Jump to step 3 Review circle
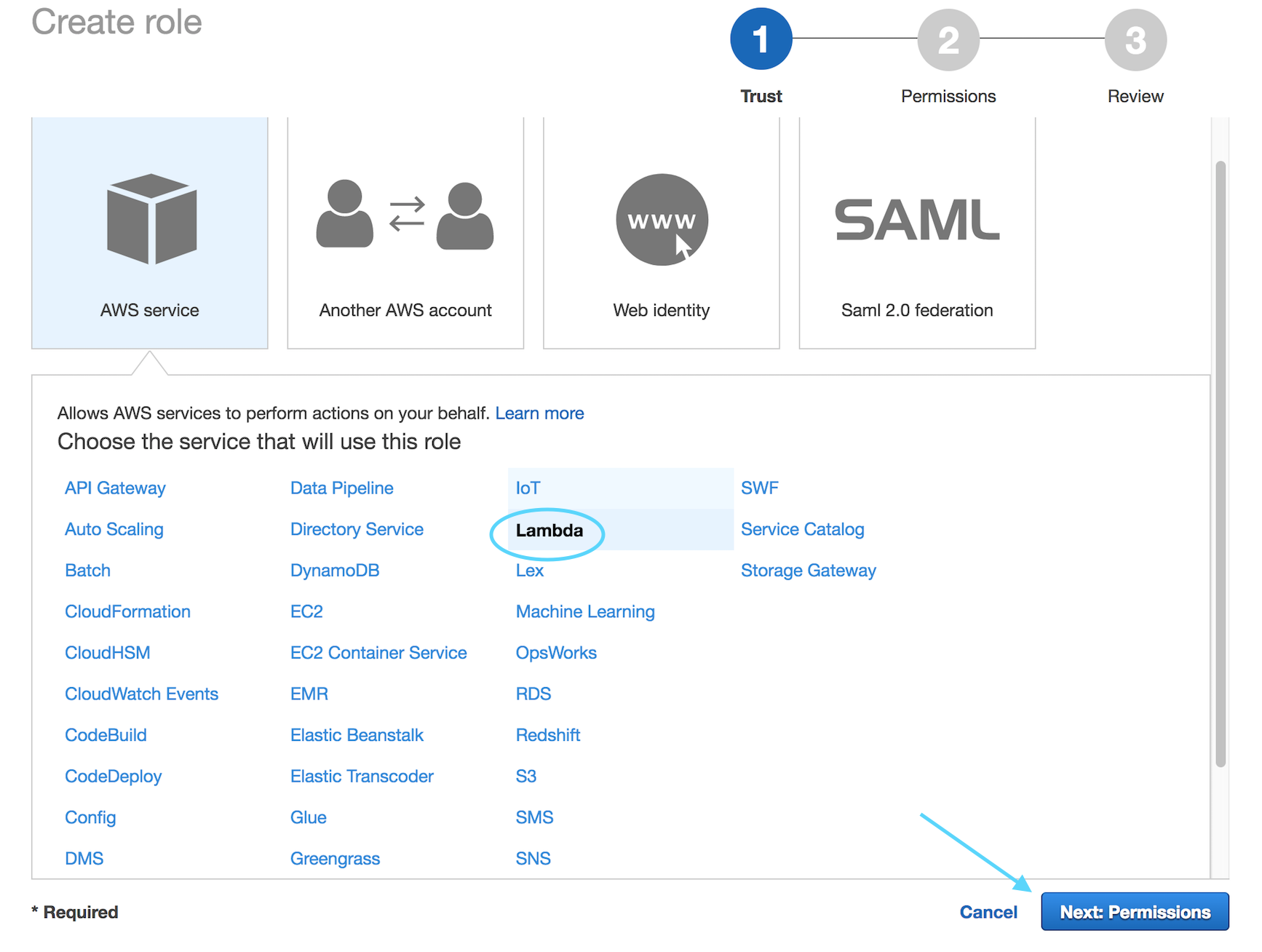This screenshot has width=1262, height=952. pos(1135,39)
